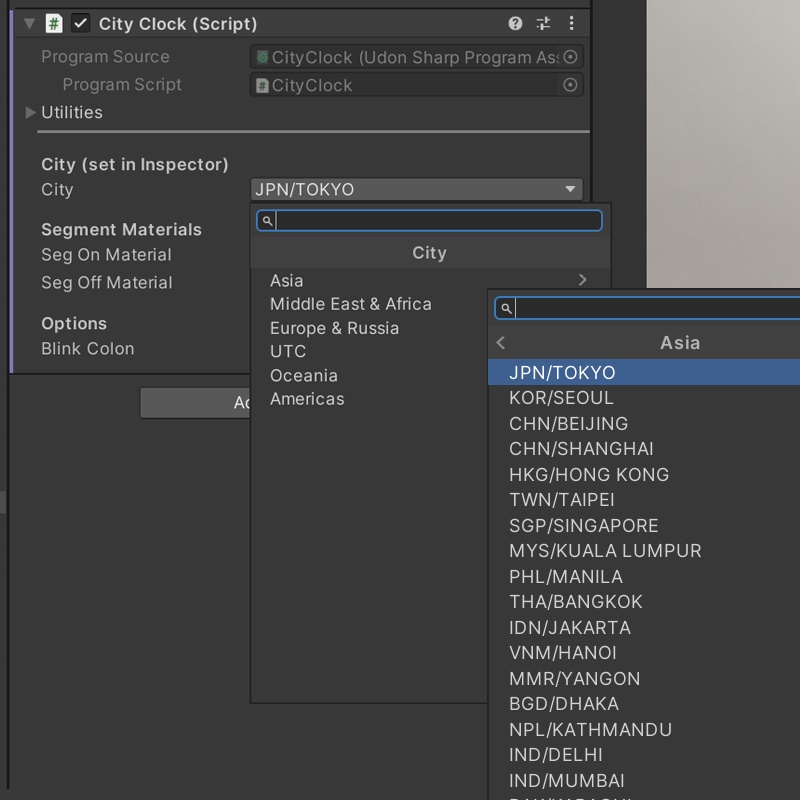Choose CHN/SHANGHAI from Asia list
800x800 pixels.
coord(644,449)
